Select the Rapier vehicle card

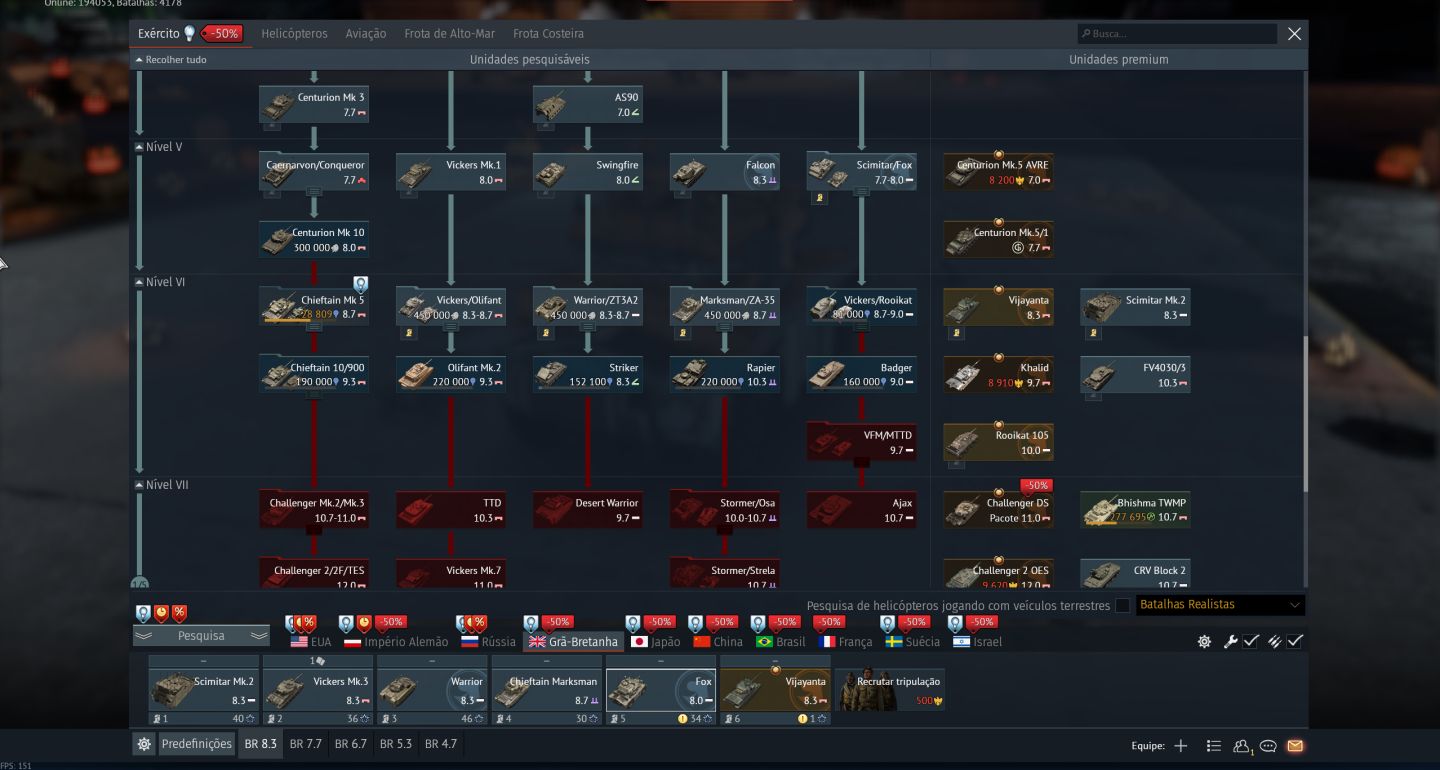tap(725, 375)
